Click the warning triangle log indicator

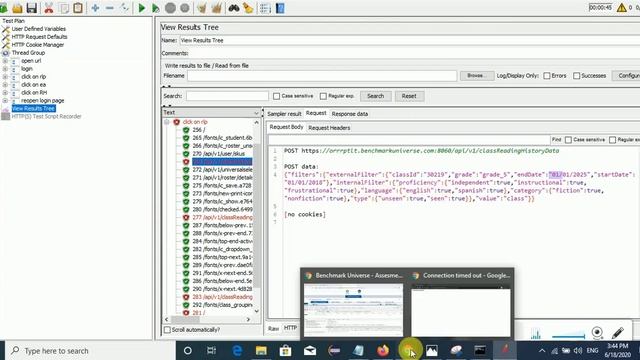(622, 7)
